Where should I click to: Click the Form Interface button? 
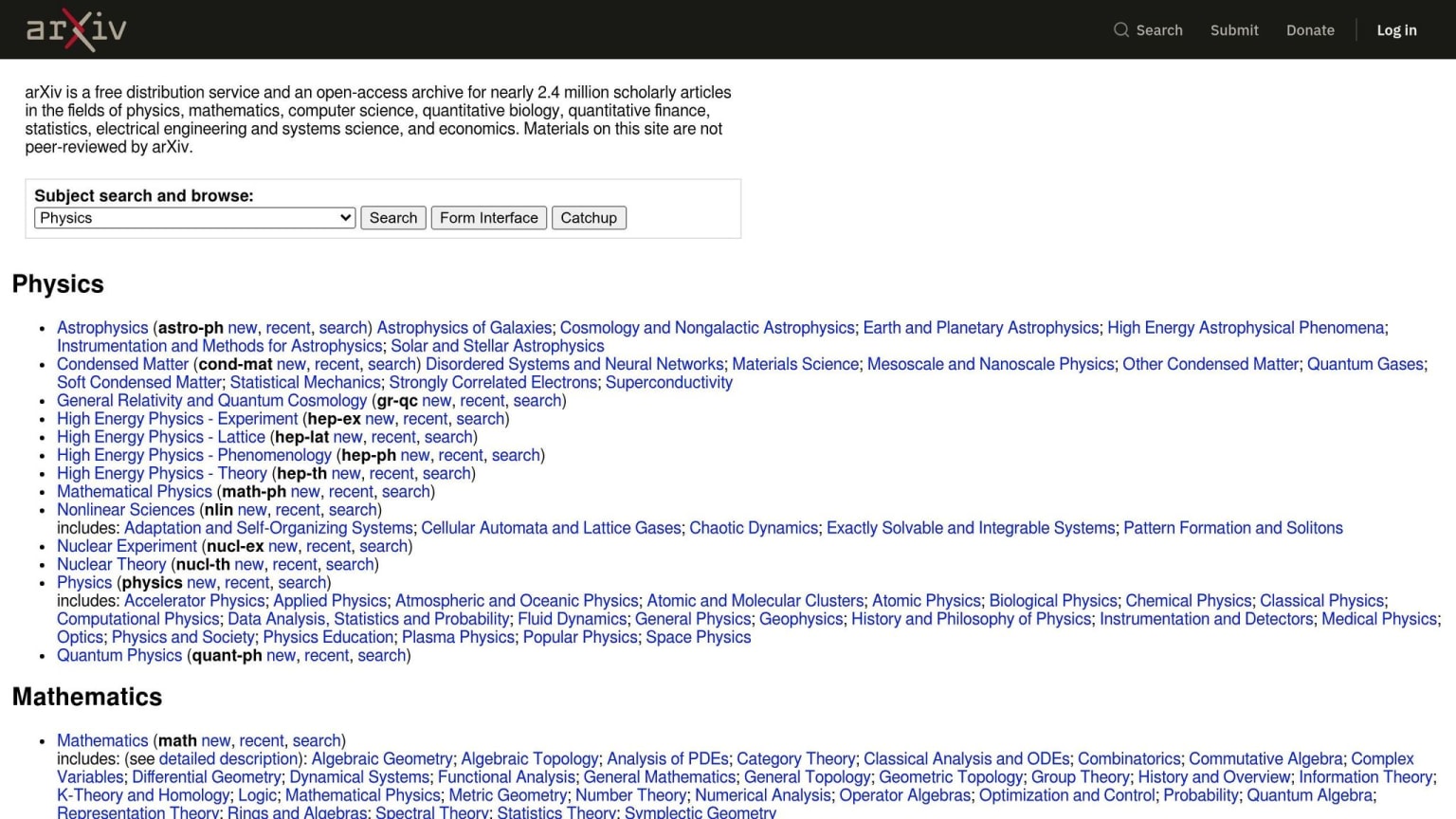(488, 218)
